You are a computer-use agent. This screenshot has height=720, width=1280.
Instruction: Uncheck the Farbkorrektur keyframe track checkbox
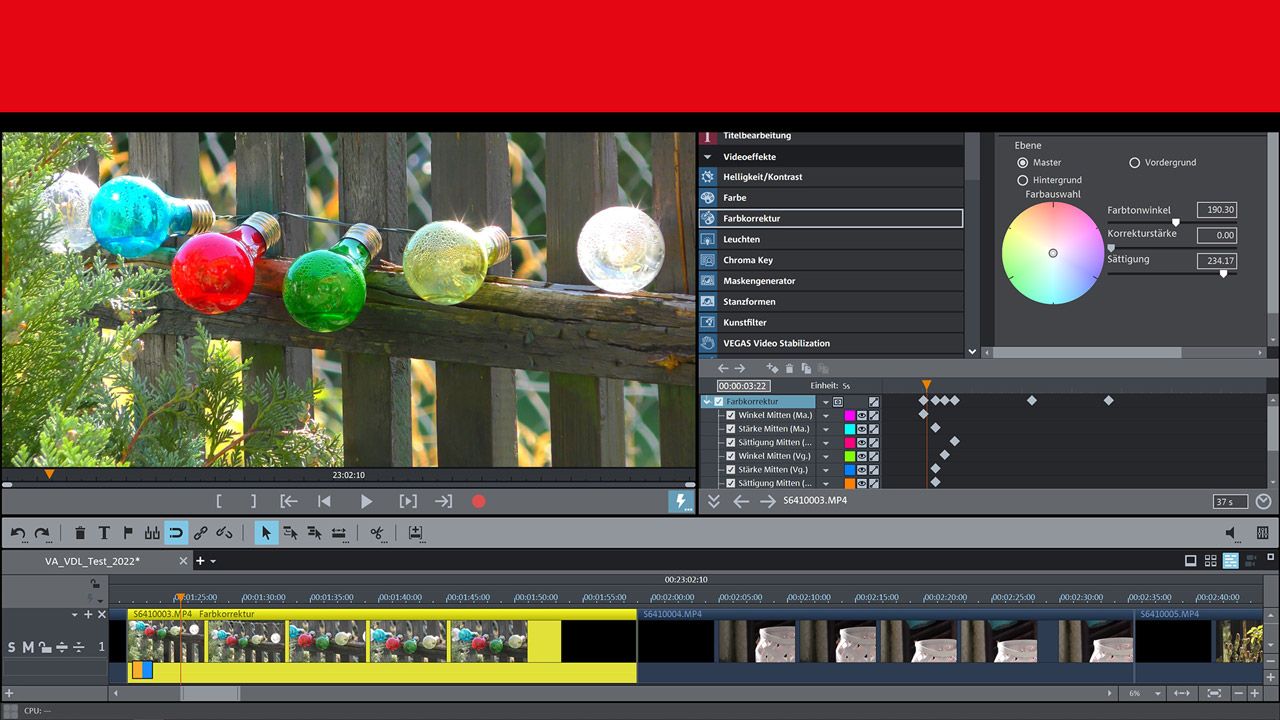tap(720, 401)
